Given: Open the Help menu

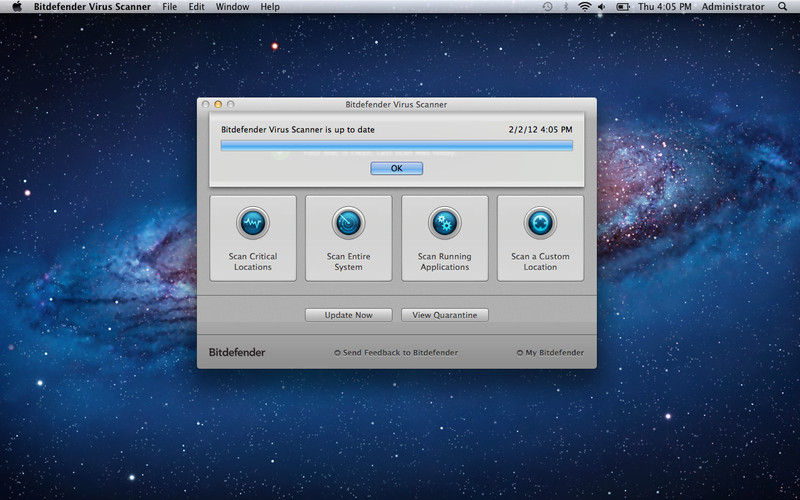Looking at the screenshot, I should (270, 7).
